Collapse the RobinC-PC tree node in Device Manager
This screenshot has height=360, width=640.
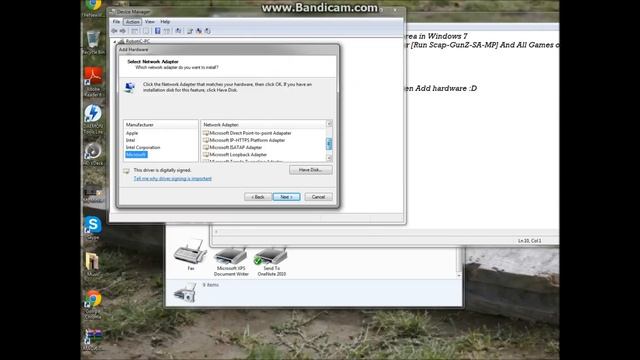click(x=115, y=42)
